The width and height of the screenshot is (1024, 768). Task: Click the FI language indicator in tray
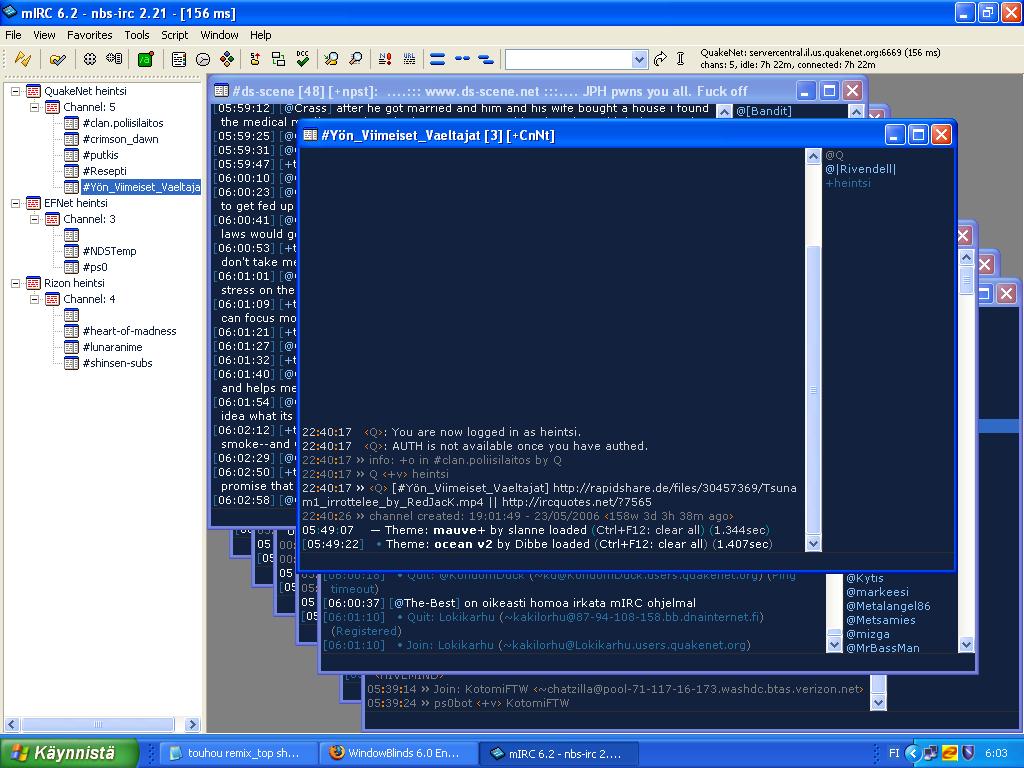coord(894,753)
